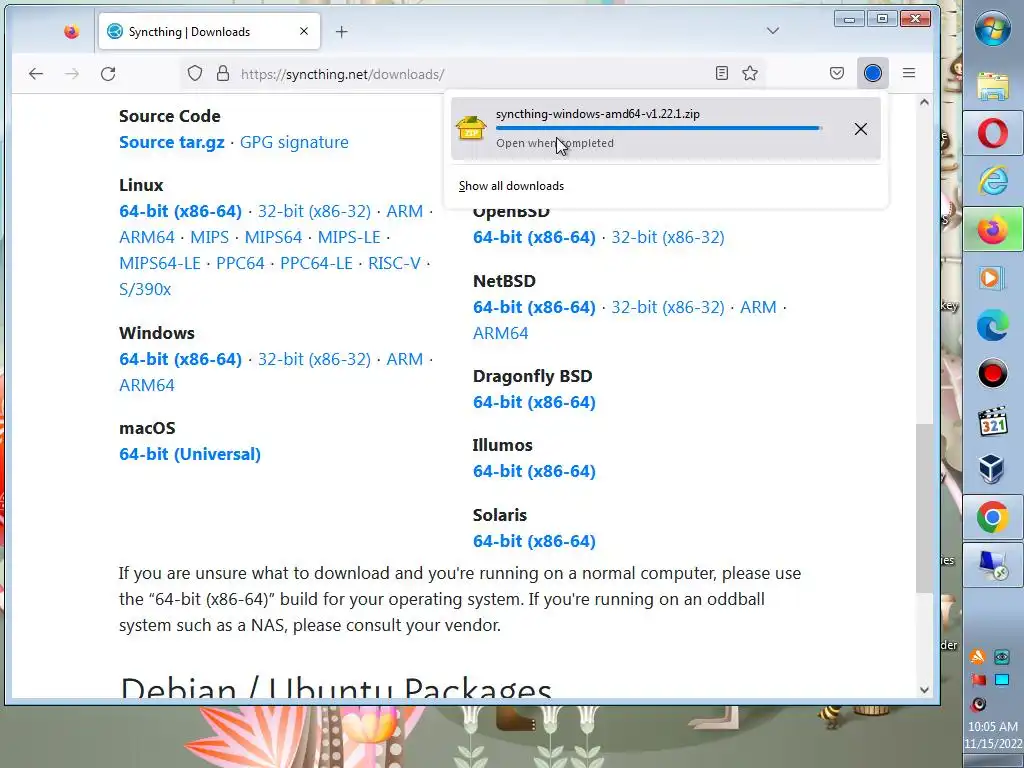Click the vertical scrollbar thumb
Screen dimensions: 1024x768
924,508
